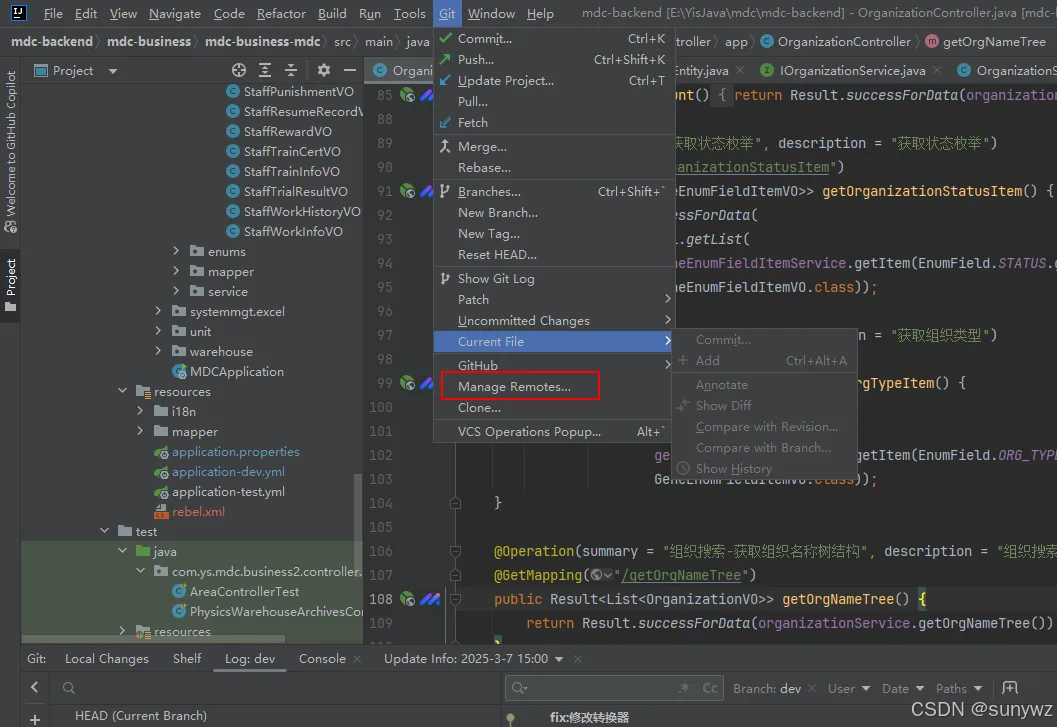Close the Entity.java editor tab

[x=740, y=70]
